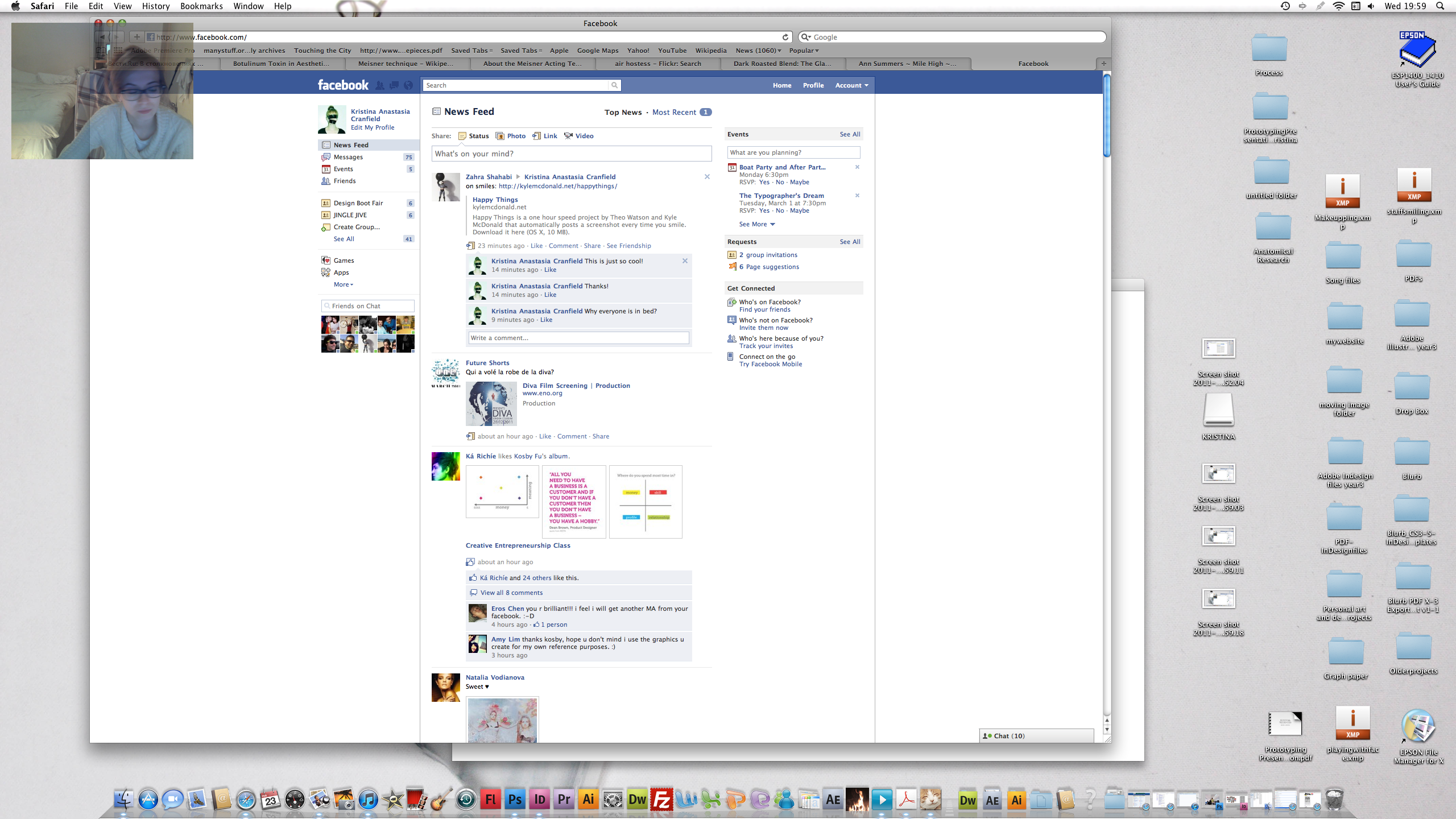This screenshot has height=819, width=1456.
Task: Open new Safari tab with plus button
Action: click(x=1103, y=64)
